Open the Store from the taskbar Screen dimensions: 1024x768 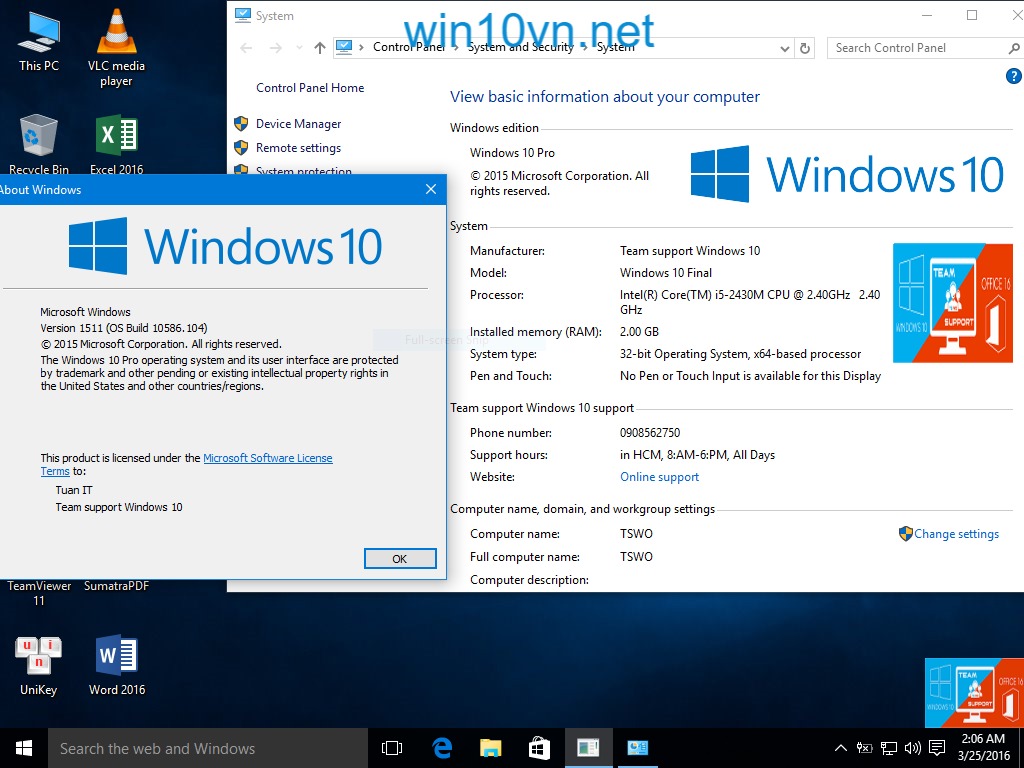pyautogui.click(x=539, y=748)
